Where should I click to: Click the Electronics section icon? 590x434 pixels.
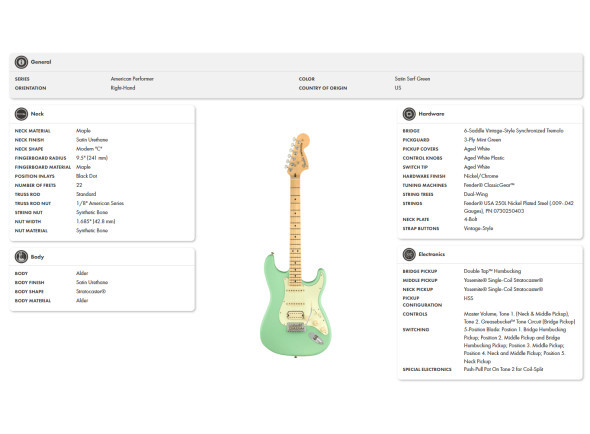click(x=409, y=254)
